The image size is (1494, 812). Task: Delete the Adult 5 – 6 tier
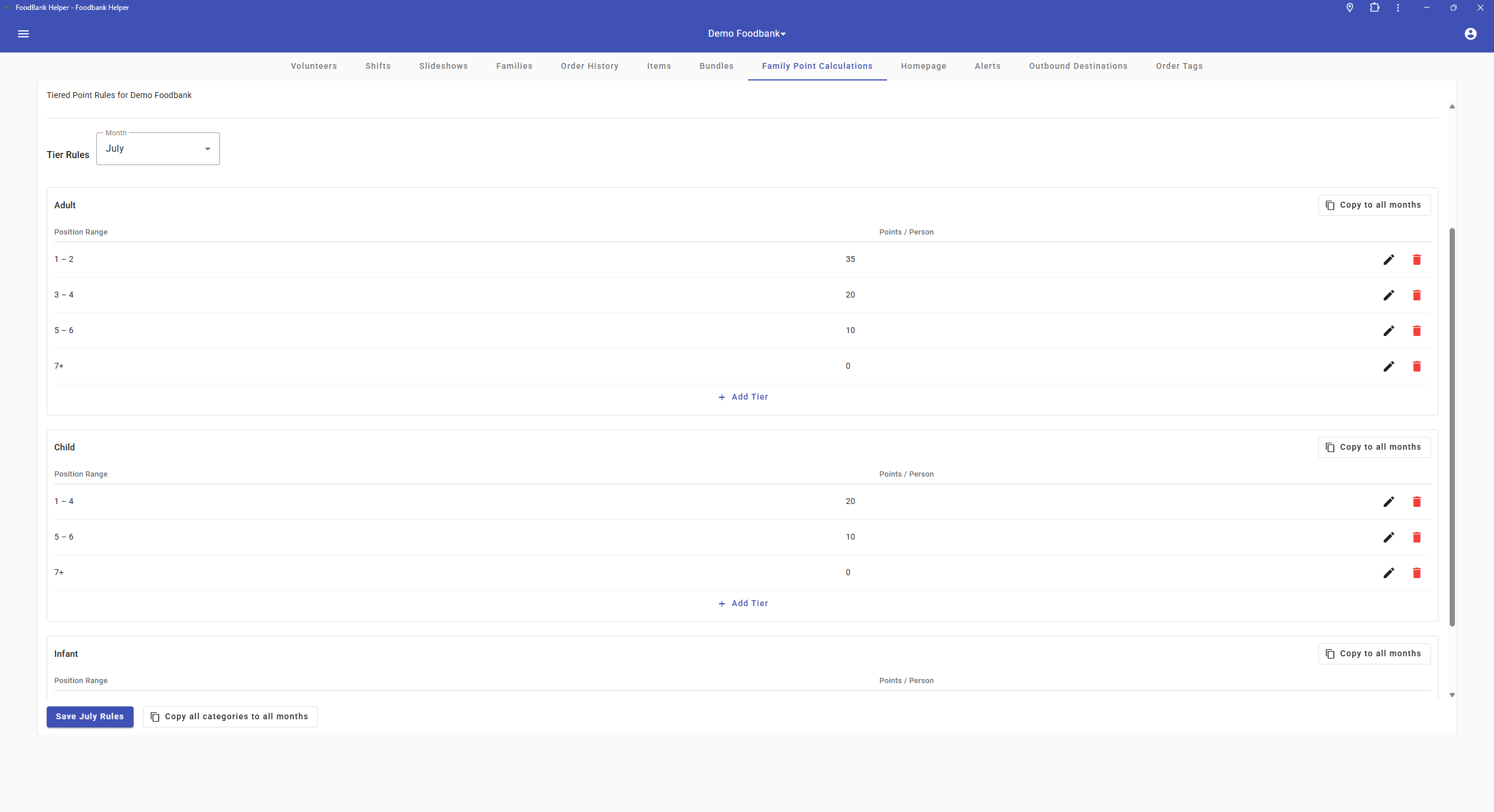[1416, 331]
